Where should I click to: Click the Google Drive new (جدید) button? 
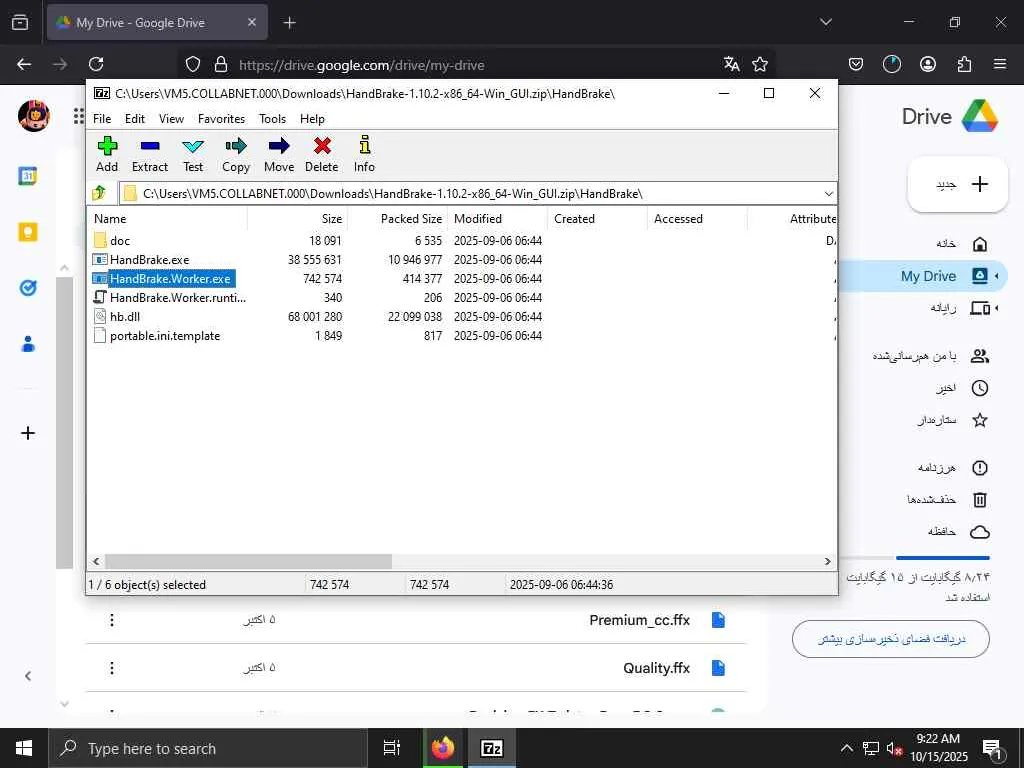coord(957,184)
